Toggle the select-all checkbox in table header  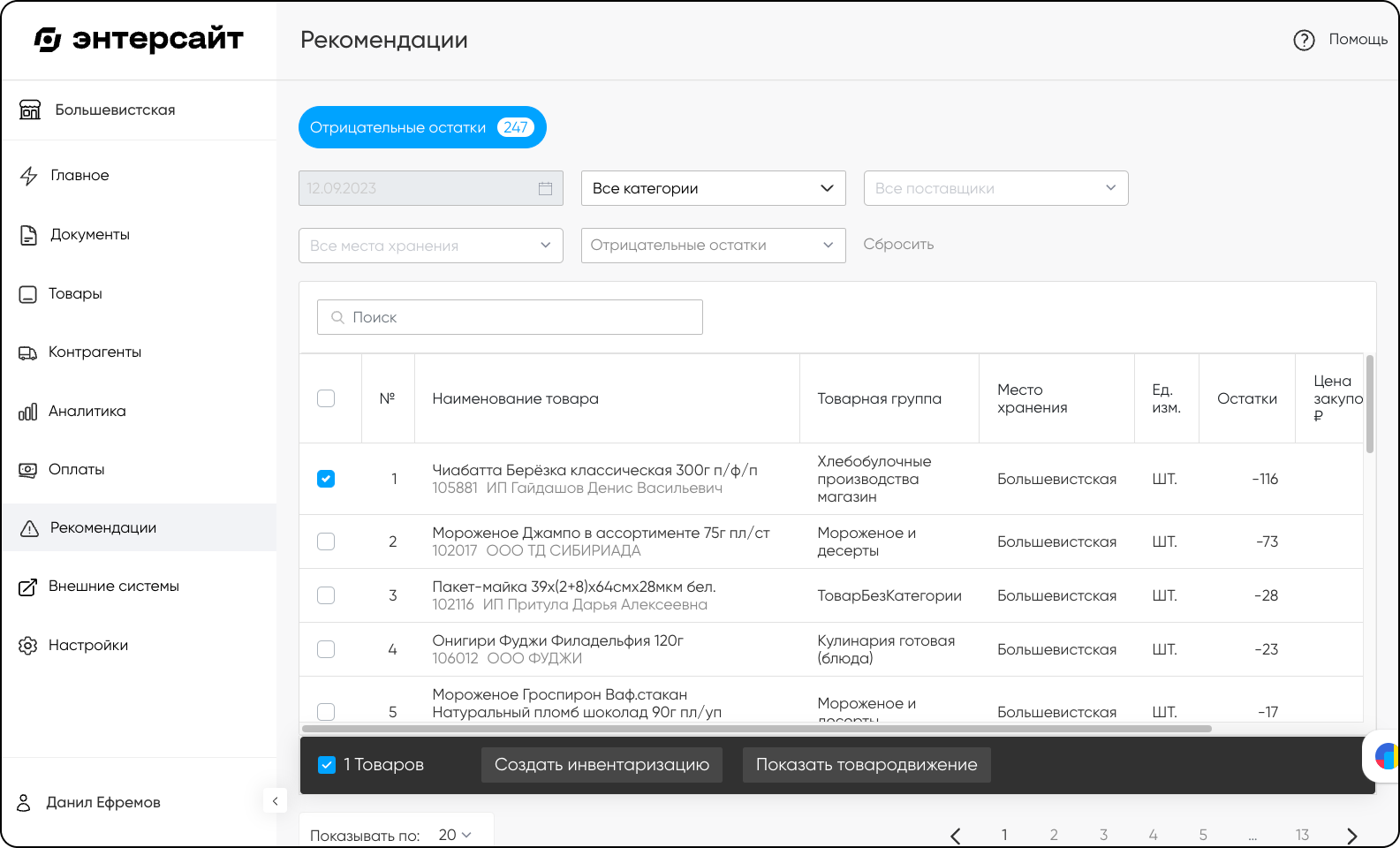tap(326, 398)
